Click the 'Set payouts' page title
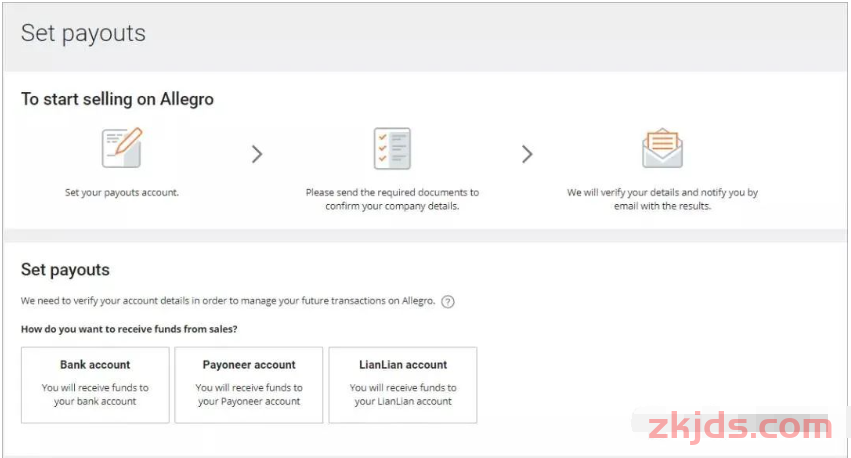Viewport: 851px width, 458px height. 83,34
